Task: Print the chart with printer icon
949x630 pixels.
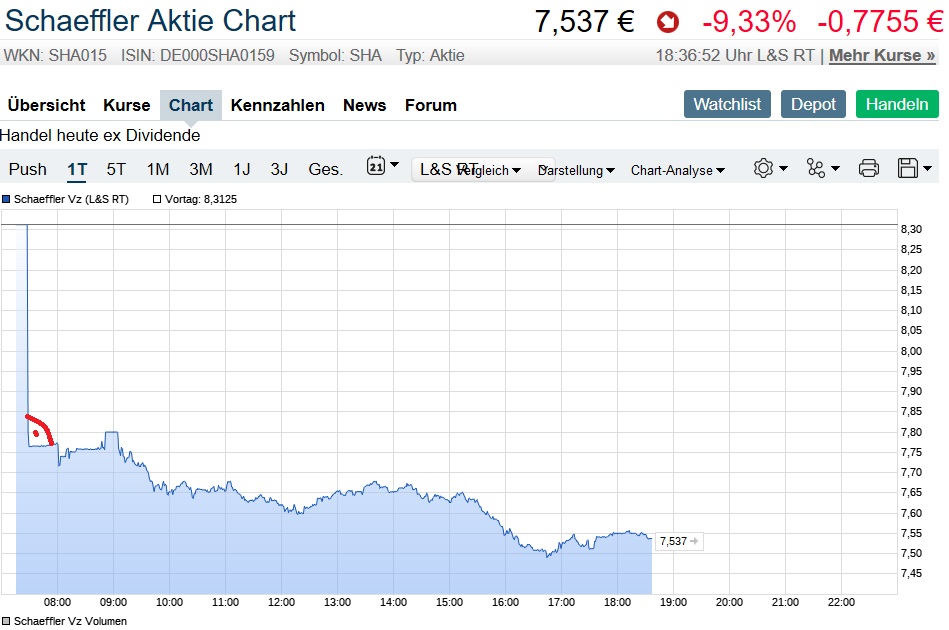Action: click(868, 168)
